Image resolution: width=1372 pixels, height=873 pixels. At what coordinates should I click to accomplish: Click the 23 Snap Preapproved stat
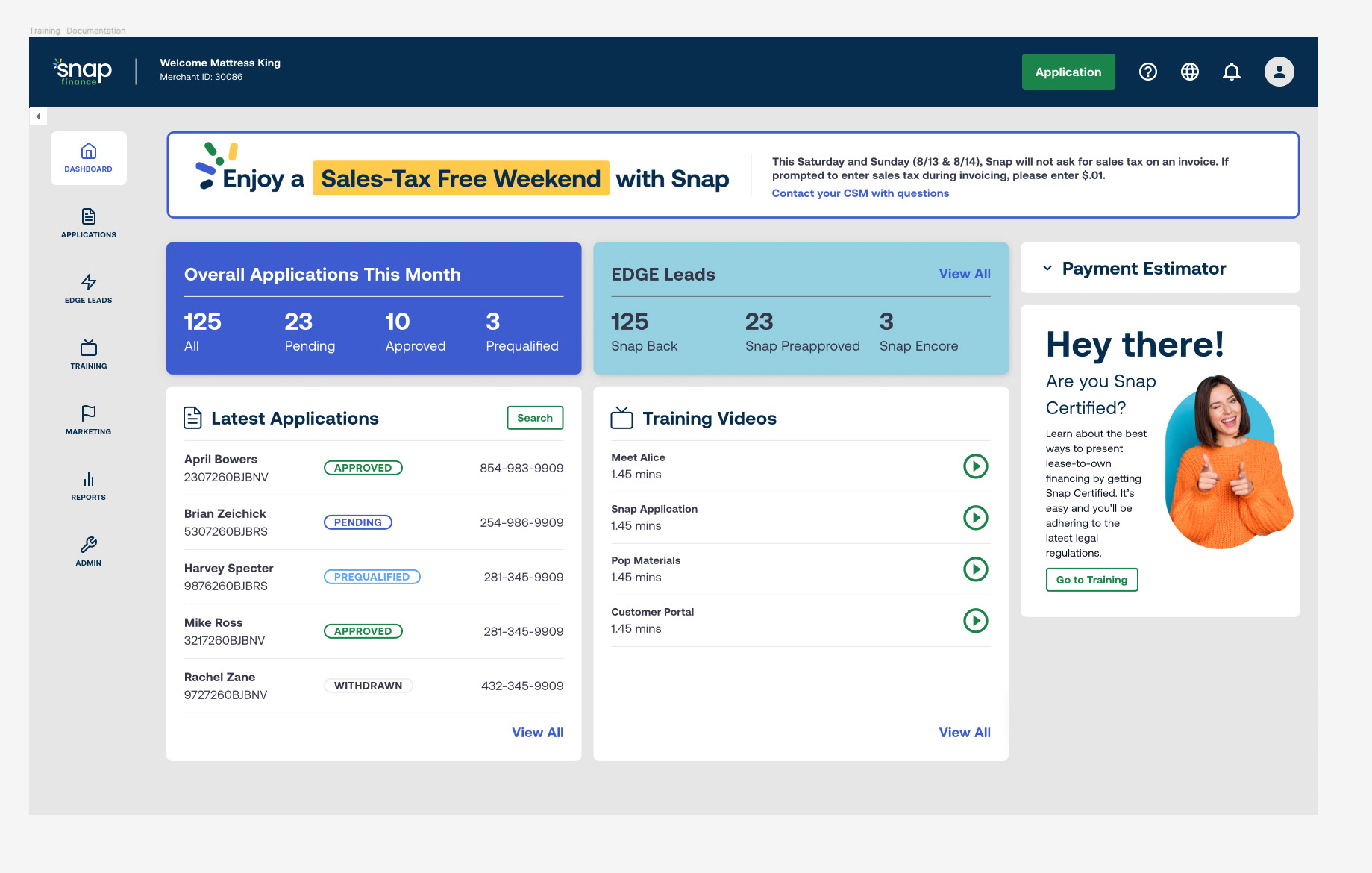[802, 331]
